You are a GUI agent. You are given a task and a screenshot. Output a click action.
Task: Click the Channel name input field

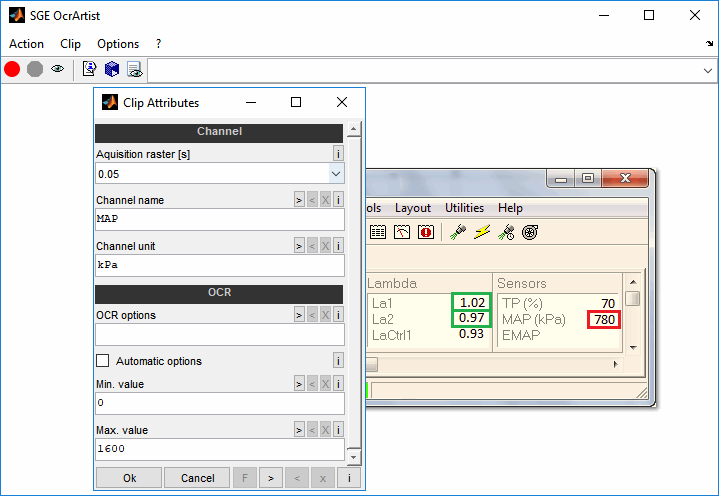pos(220,219)
